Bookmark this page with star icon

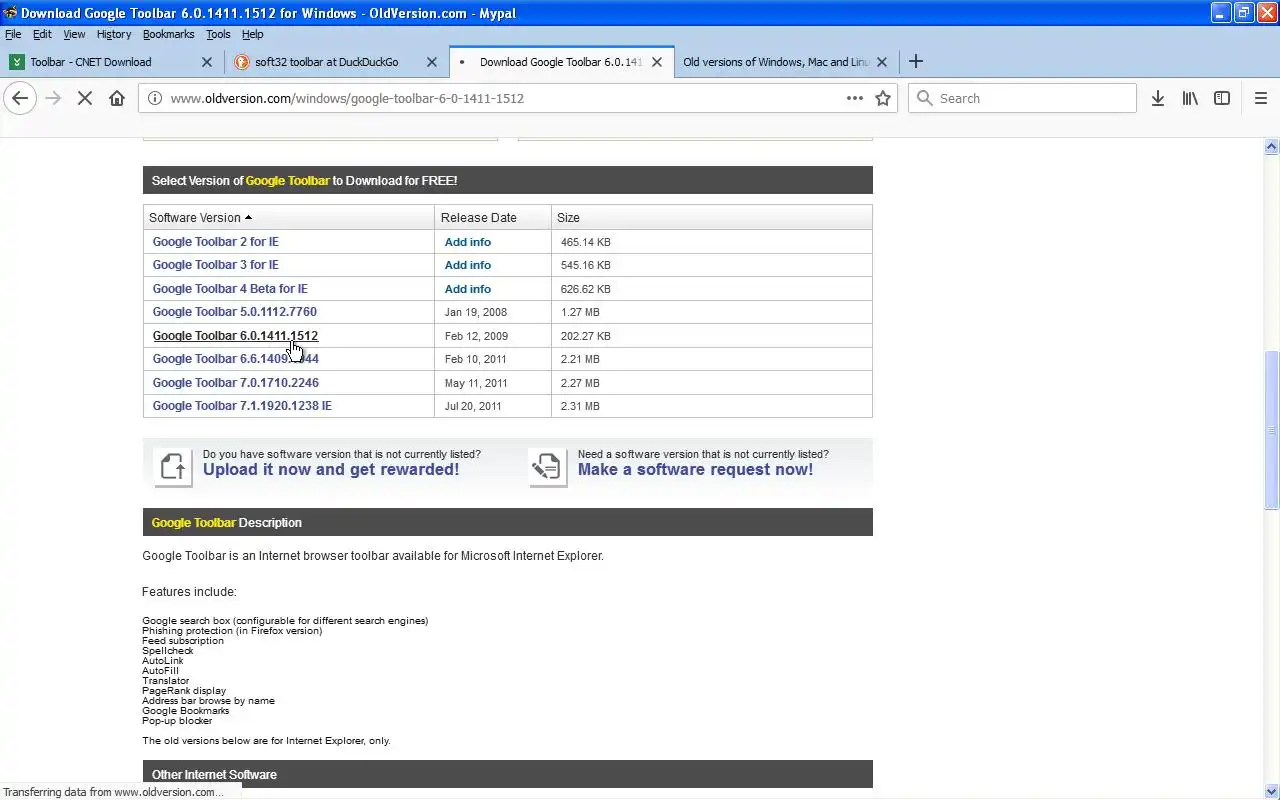click(x=883, y=98)
